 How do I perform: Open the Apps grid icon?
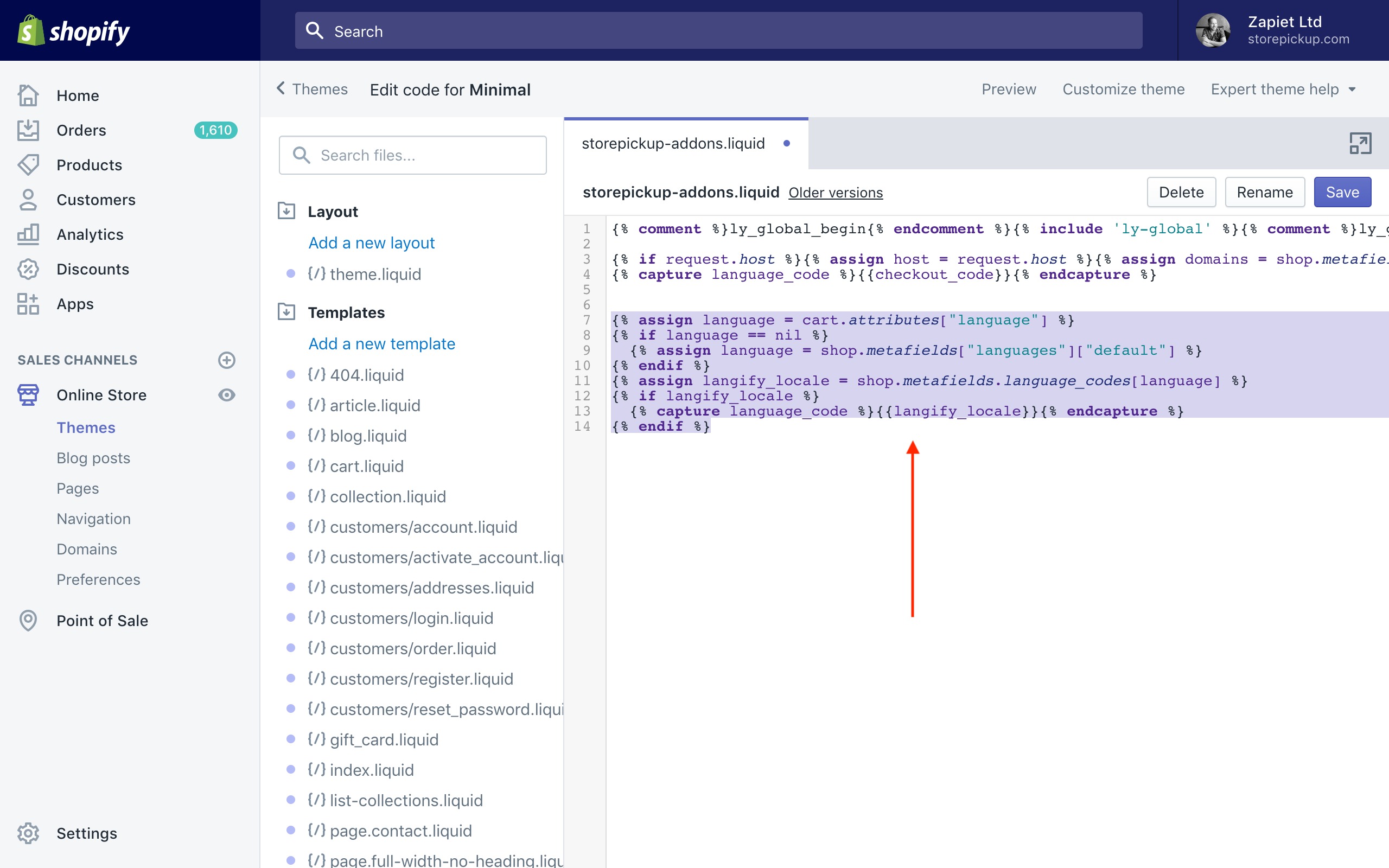tap(28, 304)
